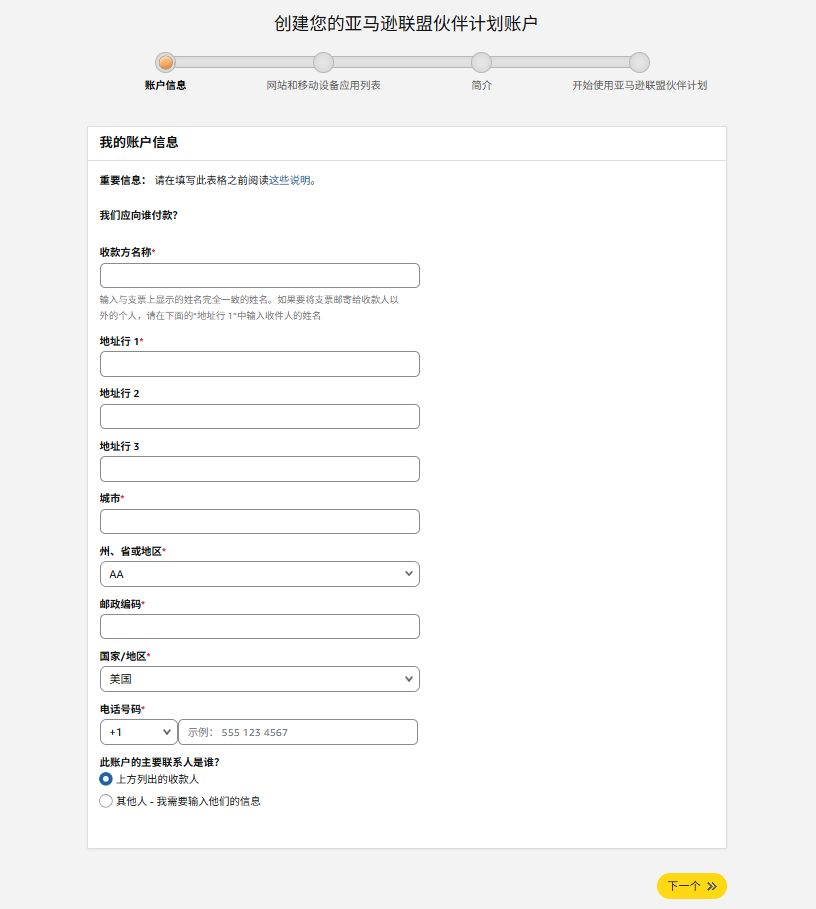Click inside the 地址行 1 input field
Viewport: 816px width, 909px height.
pyautogui.click(x=258, y=363)
